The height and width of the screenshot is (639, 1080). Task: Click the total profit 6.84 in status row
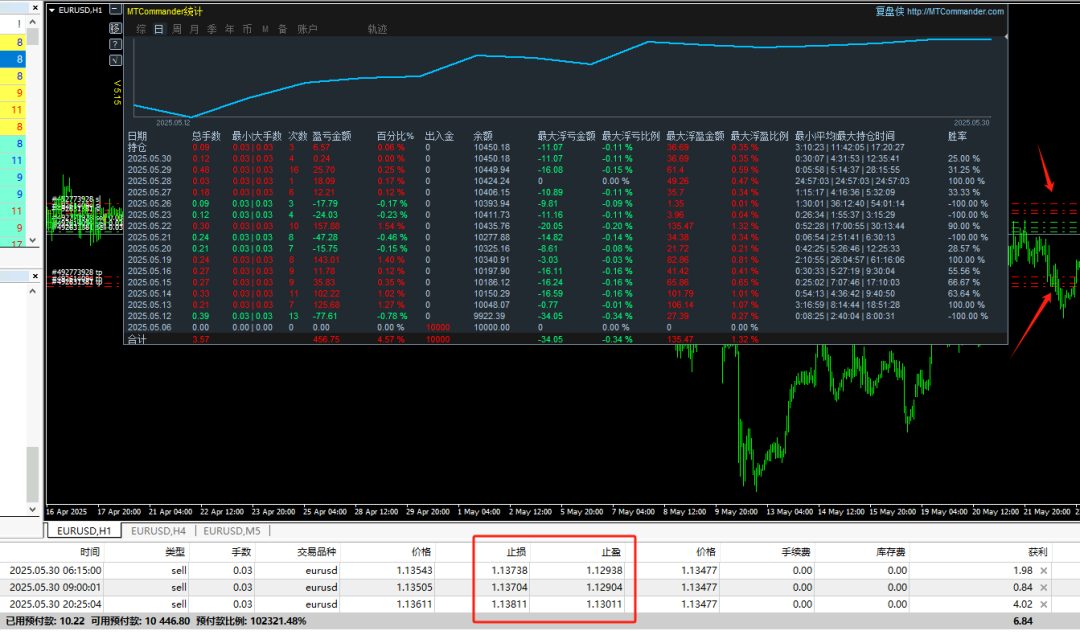pyautogui.click(x=1023, y=621)
